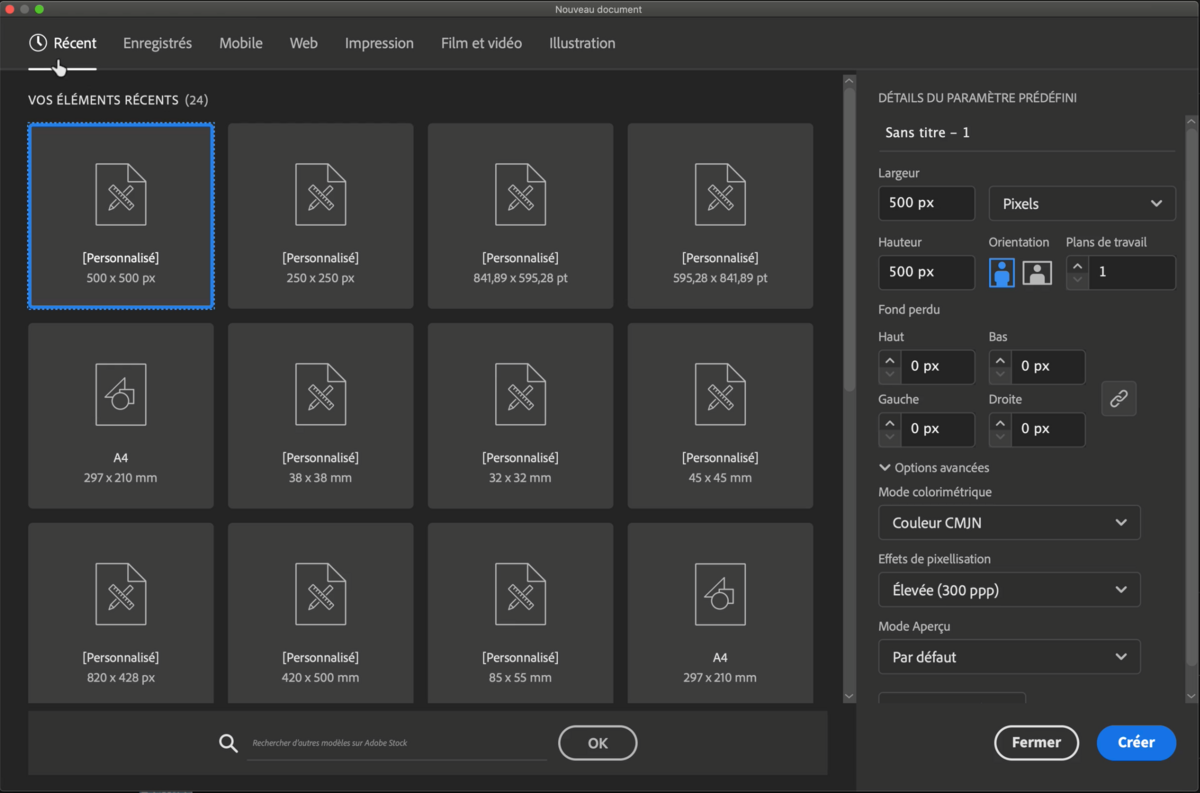Increase Plans de travail count
This screenshot has height=793, width=1200.
[x=1077, y=264]
